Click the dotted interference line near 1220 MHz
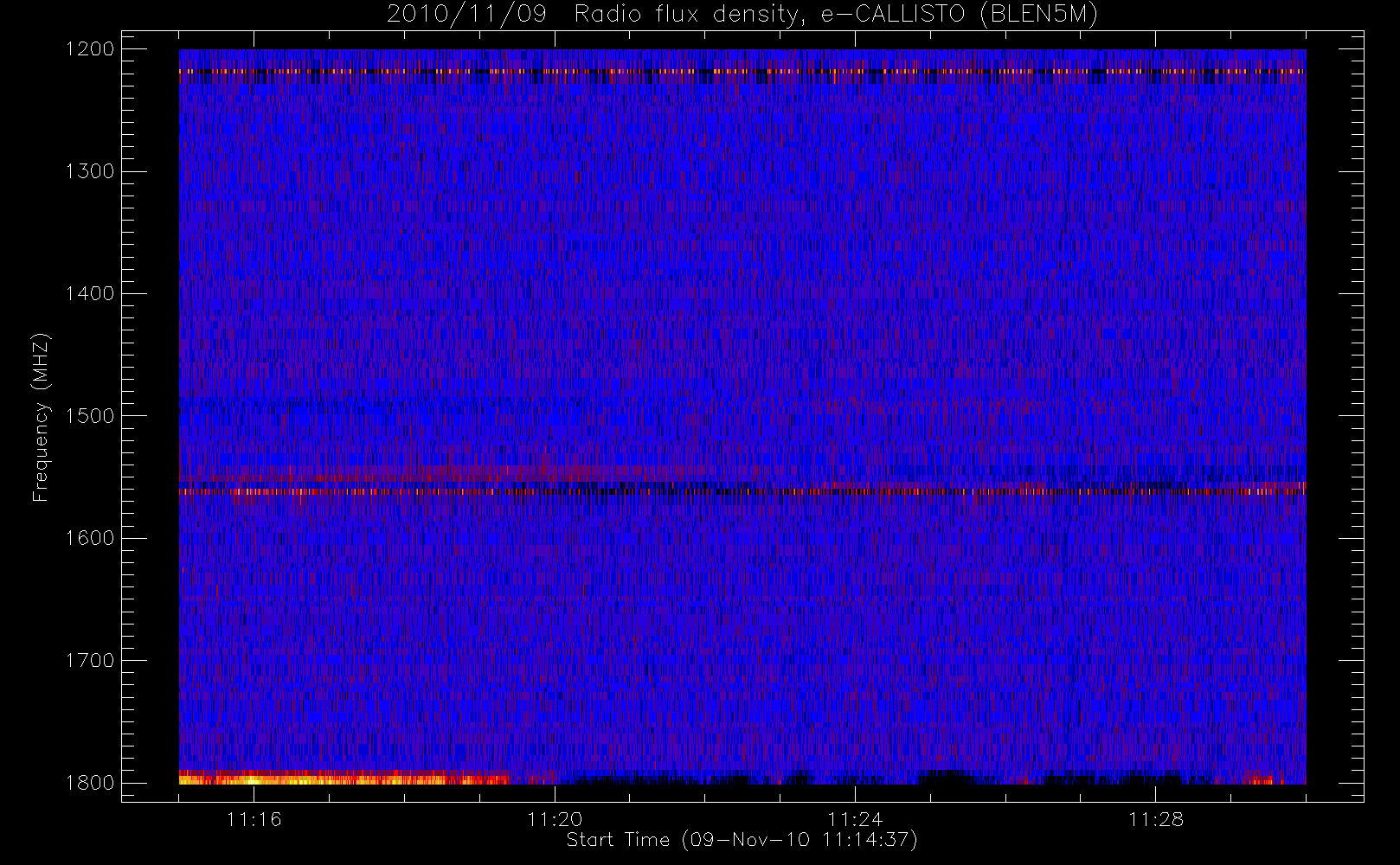The image size is (1400, 865). coord(742,72)
